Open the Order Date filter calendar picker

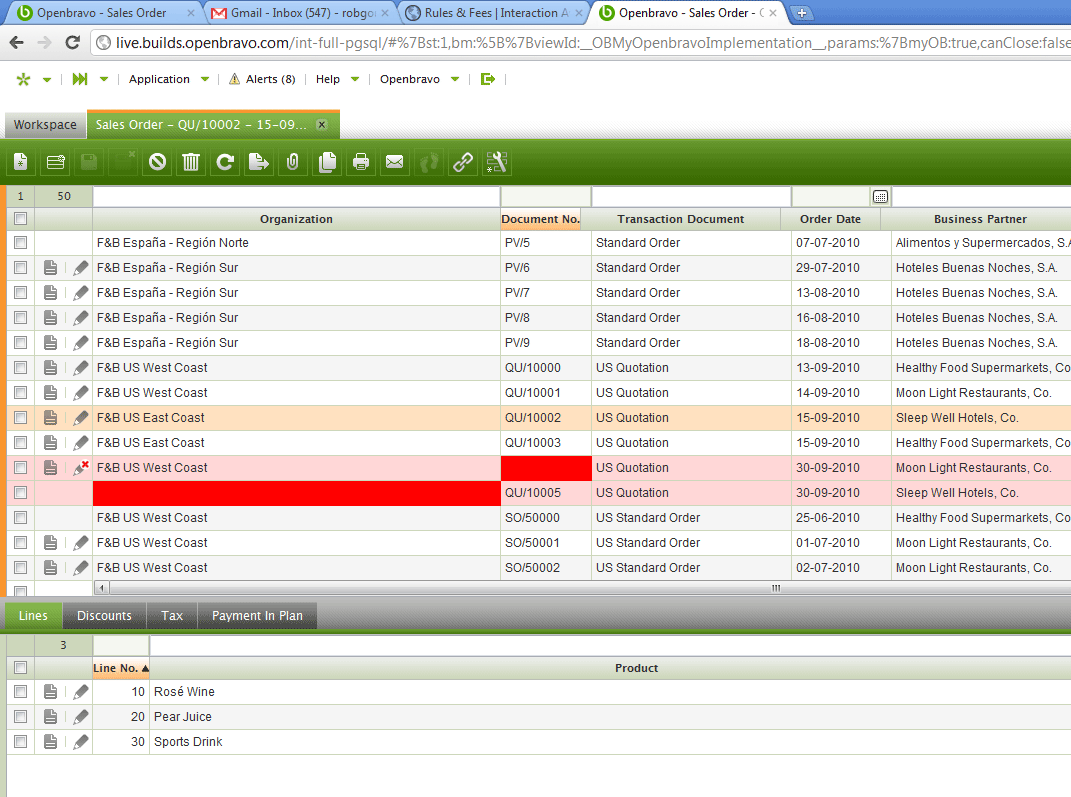(880, 197)
